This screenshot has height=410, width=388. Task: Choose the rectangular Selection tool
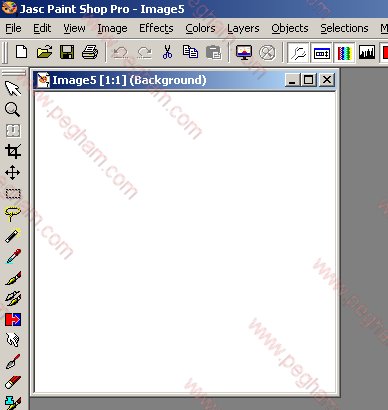(13, 193)
